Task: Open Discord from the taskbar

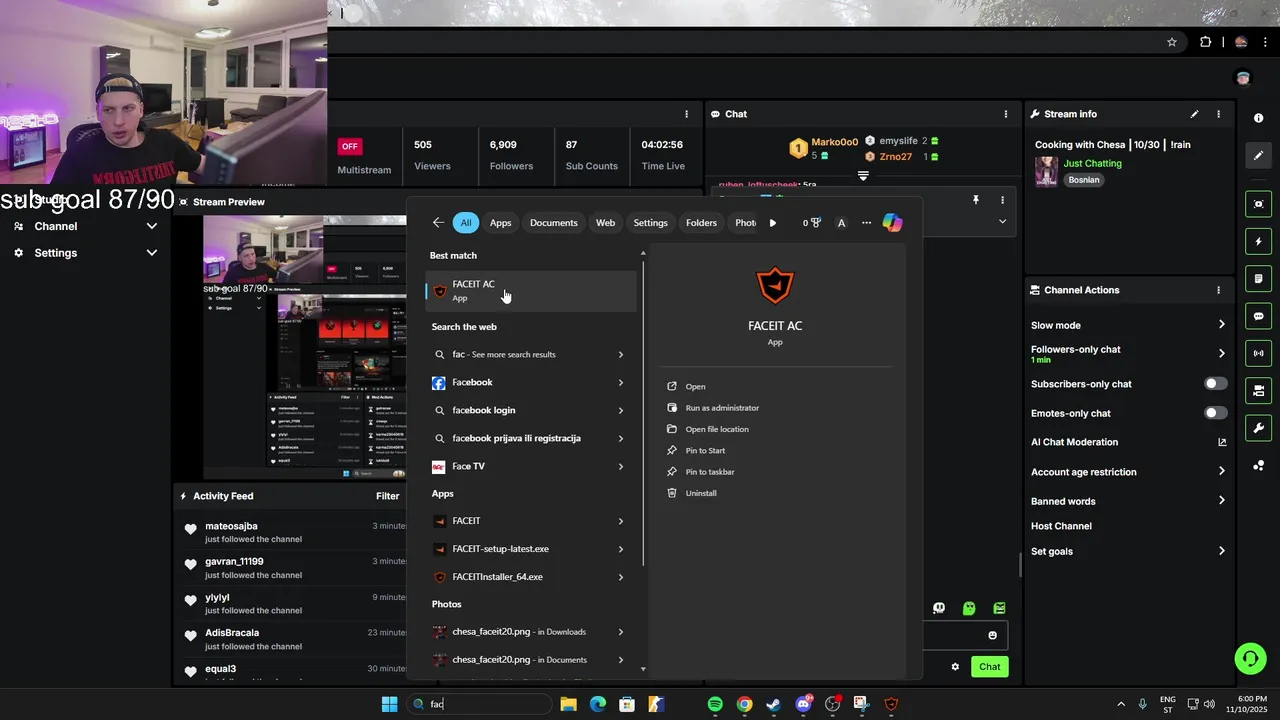Action: tap(803, 704)
